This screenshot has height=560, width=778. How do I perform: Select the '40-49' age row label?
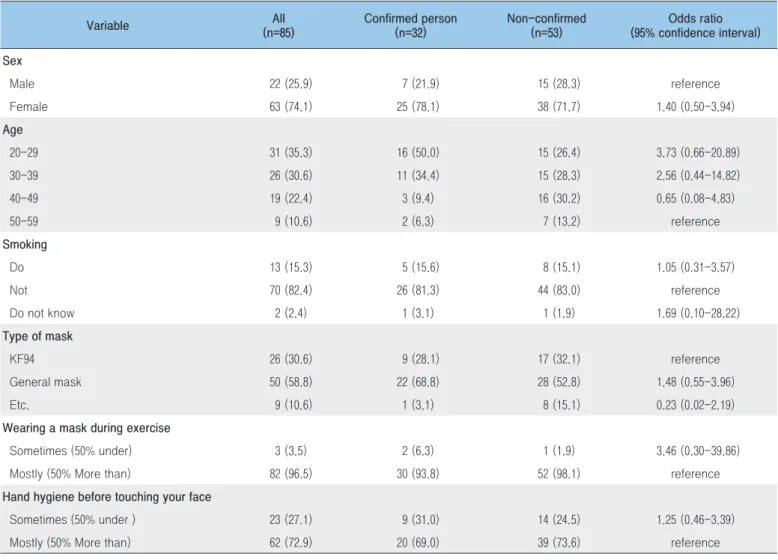24,198
